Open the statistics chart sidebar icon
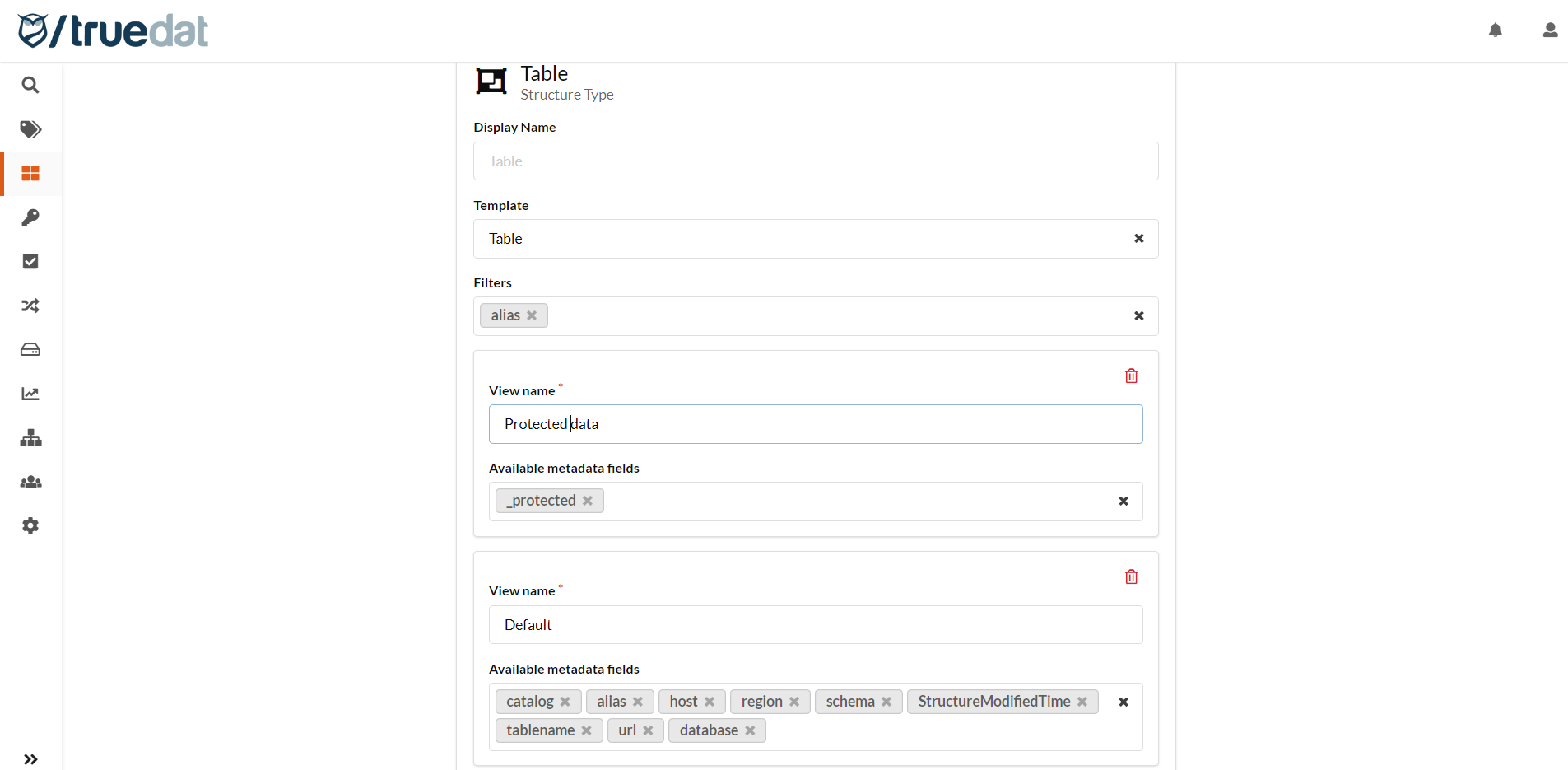 pos(30,394)
